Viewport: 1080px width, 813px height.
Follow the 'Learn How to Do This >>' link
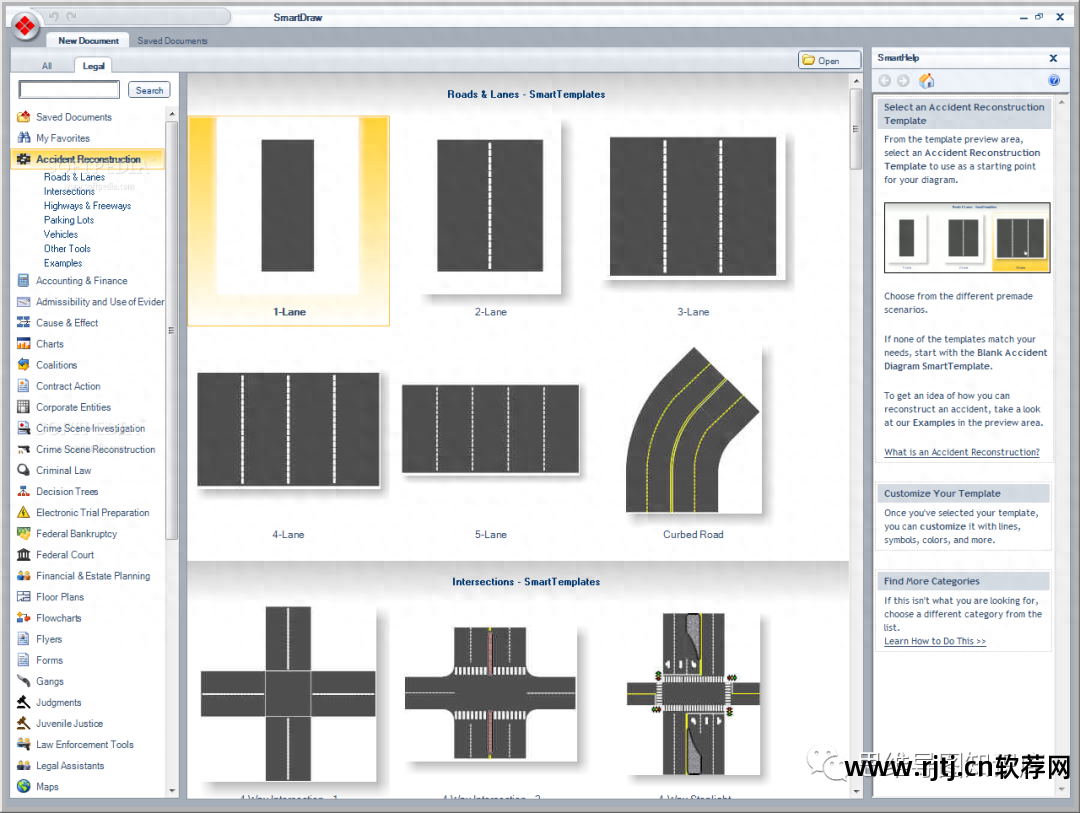(935, 641)
